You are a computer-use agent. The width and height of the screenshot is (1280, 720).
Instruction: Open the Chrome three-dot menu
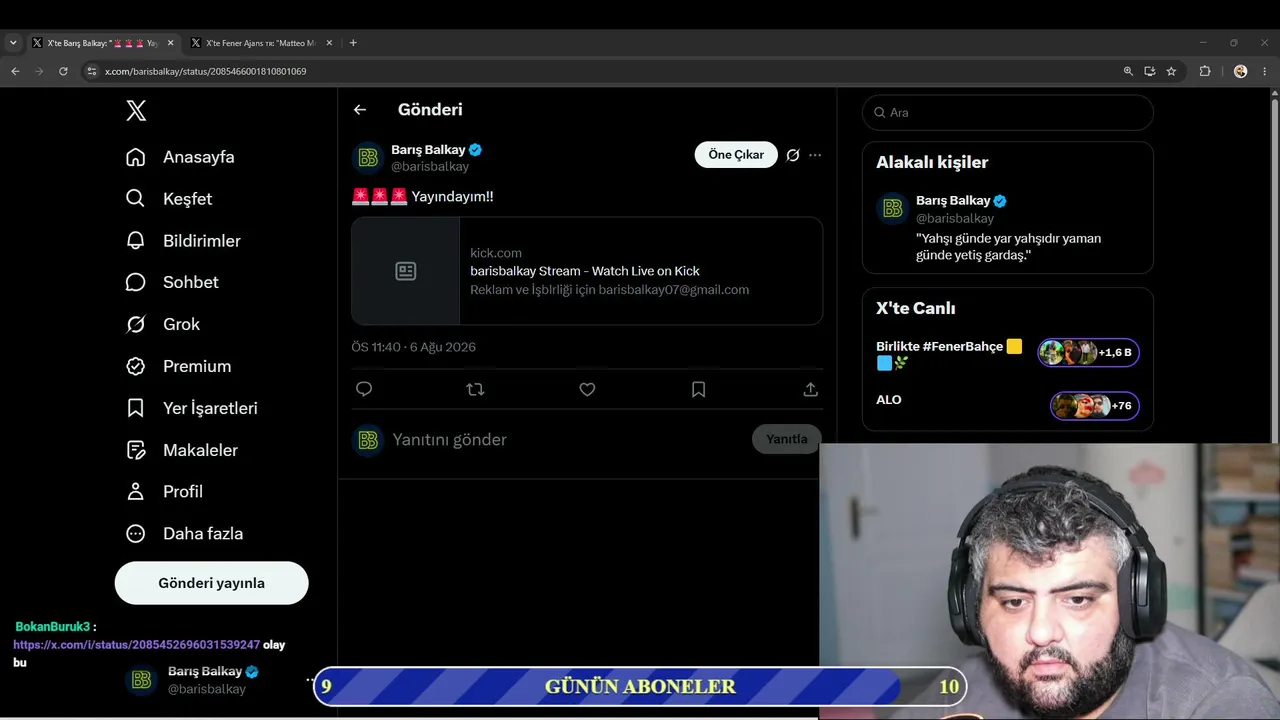1265,71
